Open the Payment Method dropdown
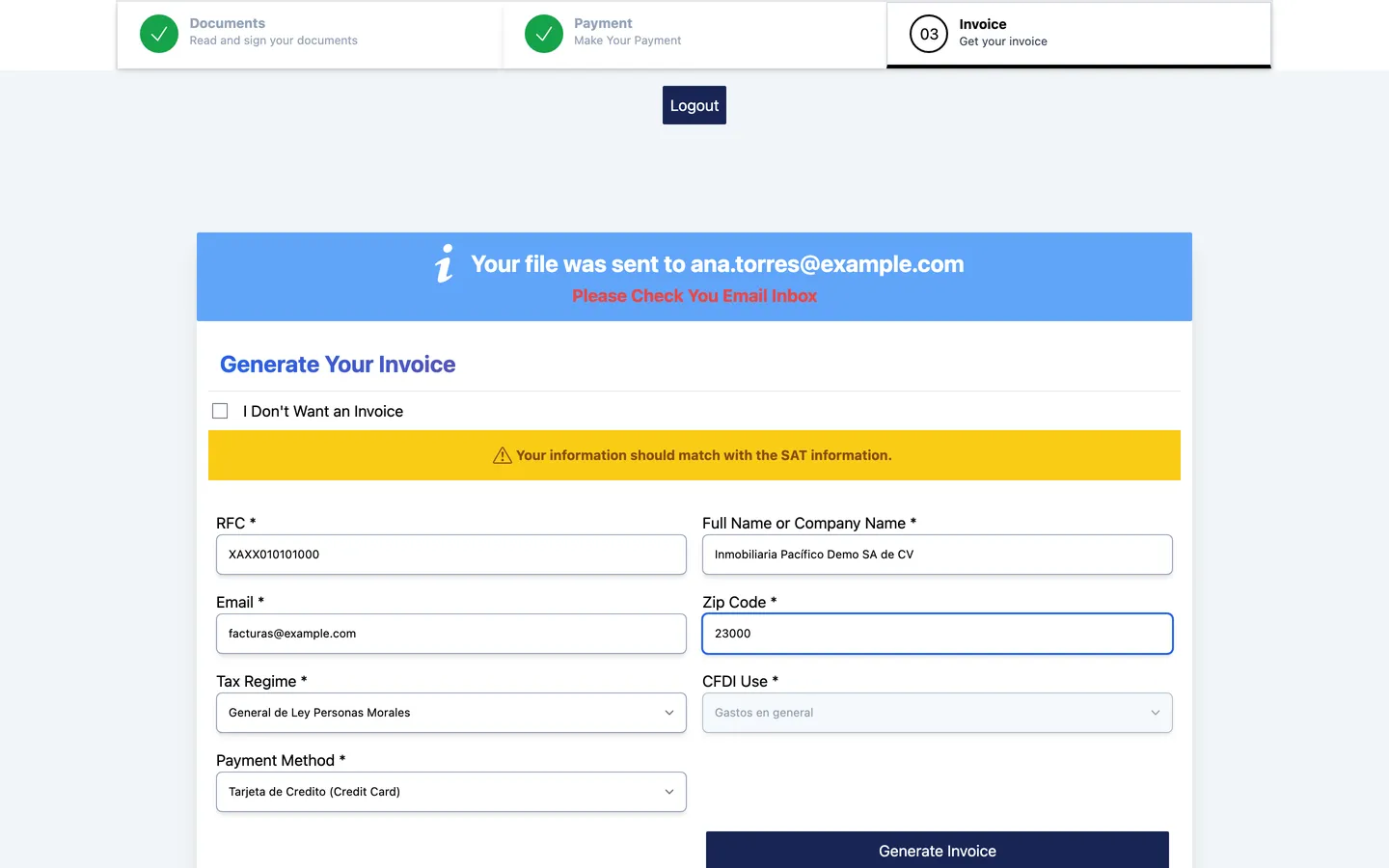 pyautogui.click(x=451, y=792)
